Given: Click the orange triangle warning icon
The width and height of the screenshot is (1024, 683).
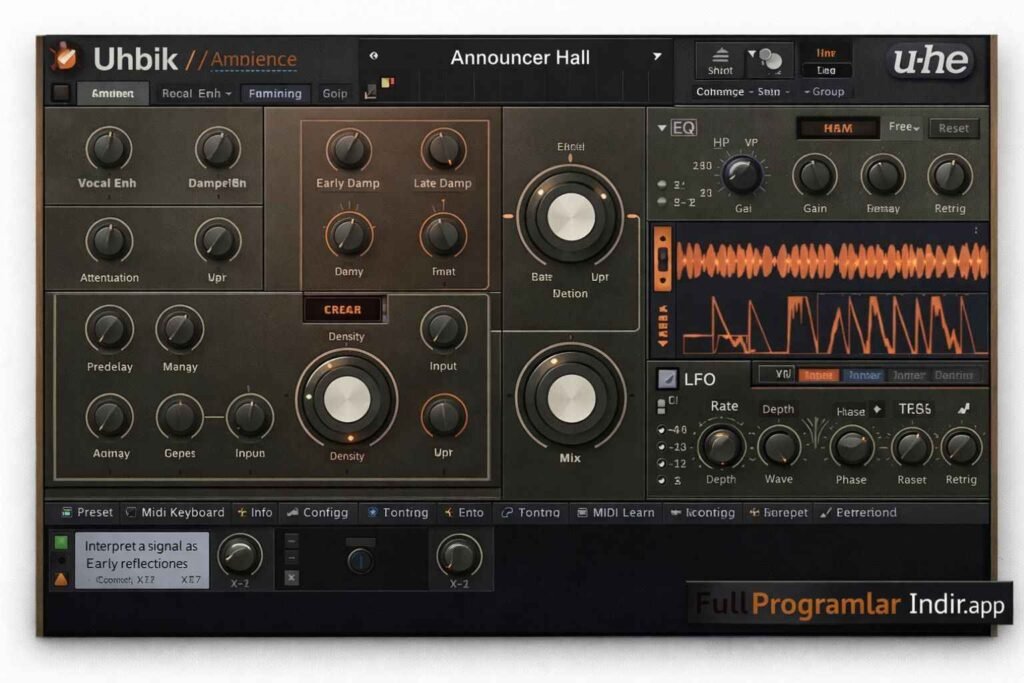Looking at the screenshot, I should click(x=61, y=579).
